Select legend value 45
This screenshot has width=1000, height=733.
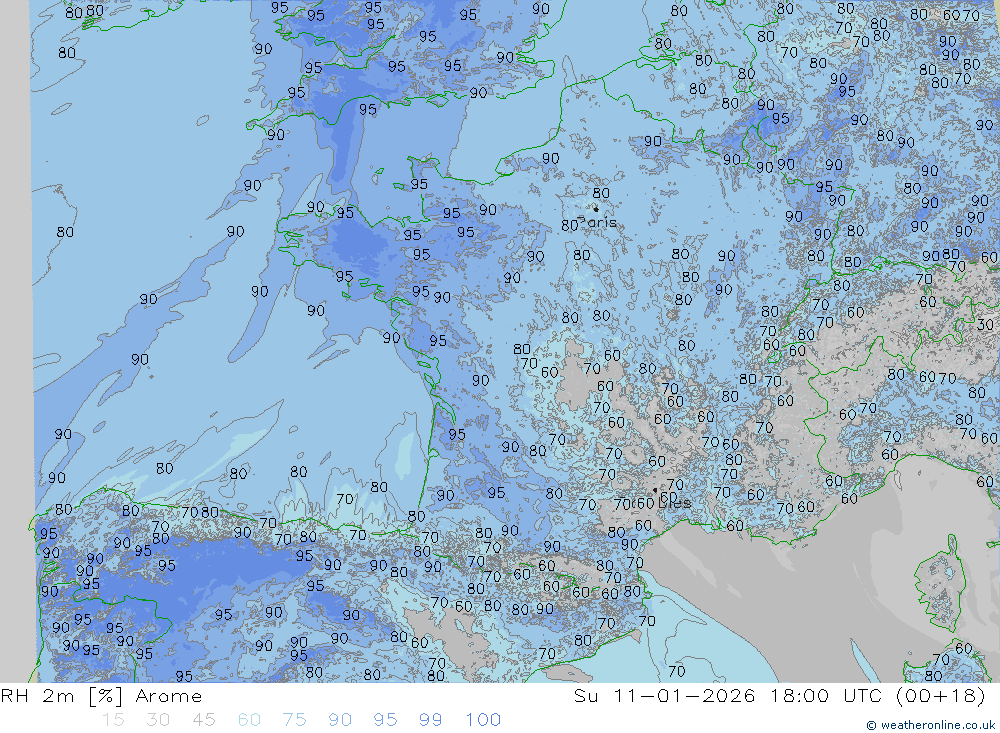pos(203,720)
